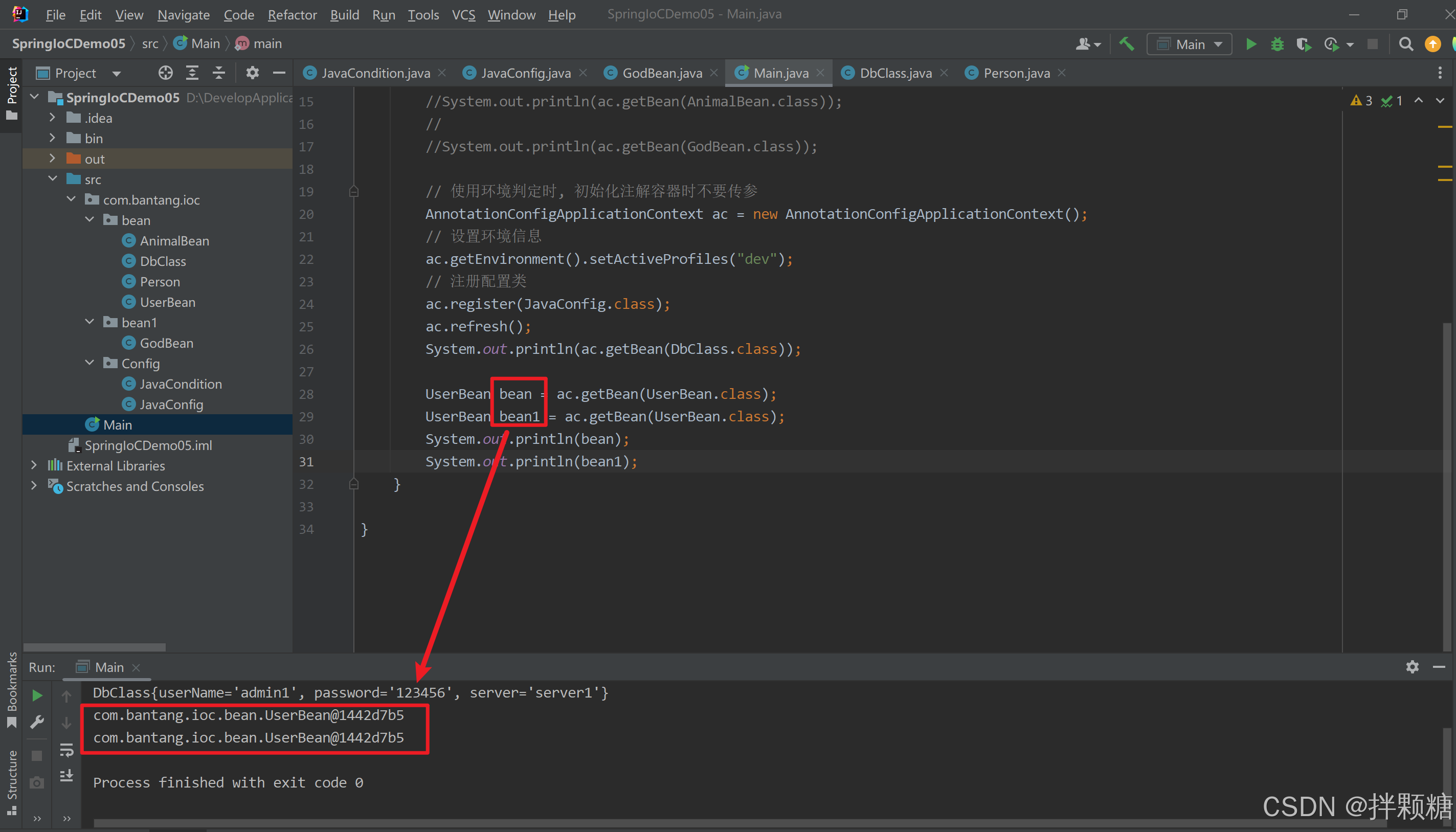Close the GodBean.java tab
This screenshot has width=1456, height=832.
pyautogui.click(x=714, y=73)
